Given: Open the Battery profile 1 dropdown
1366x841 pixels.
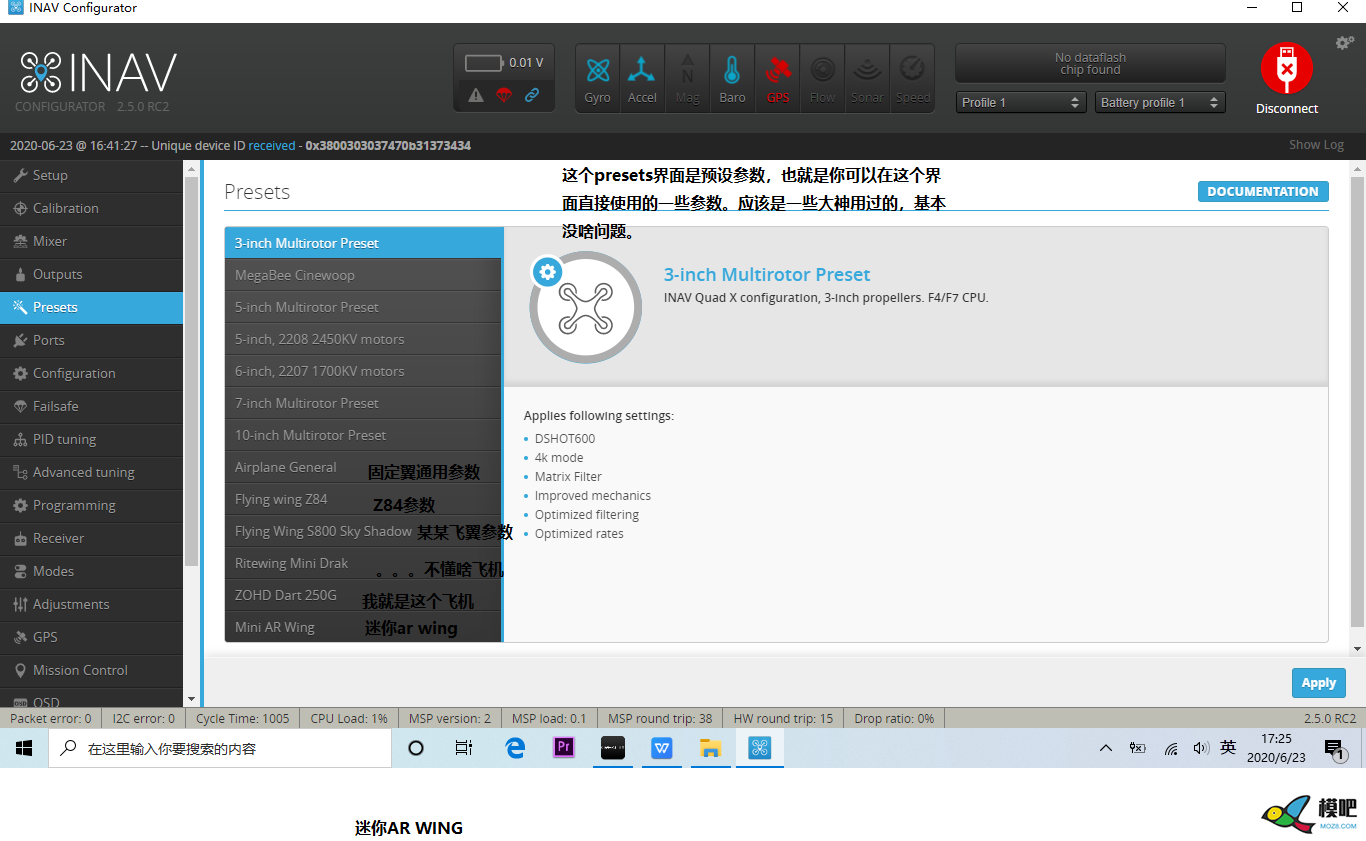Looking at the screenshot, I should click(x=1160, y=102).
